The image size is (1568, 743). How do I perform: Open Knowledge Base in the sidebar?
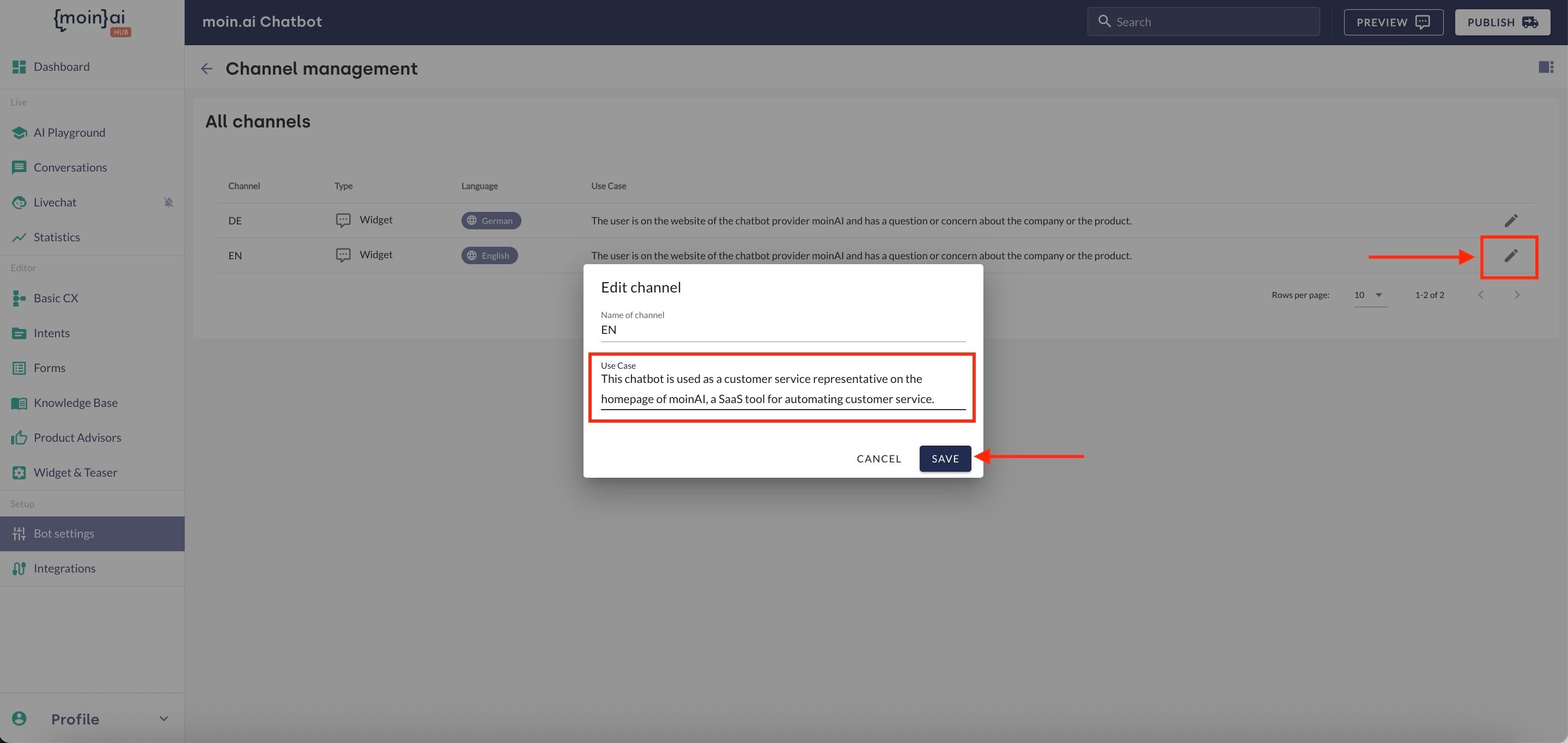92,403
